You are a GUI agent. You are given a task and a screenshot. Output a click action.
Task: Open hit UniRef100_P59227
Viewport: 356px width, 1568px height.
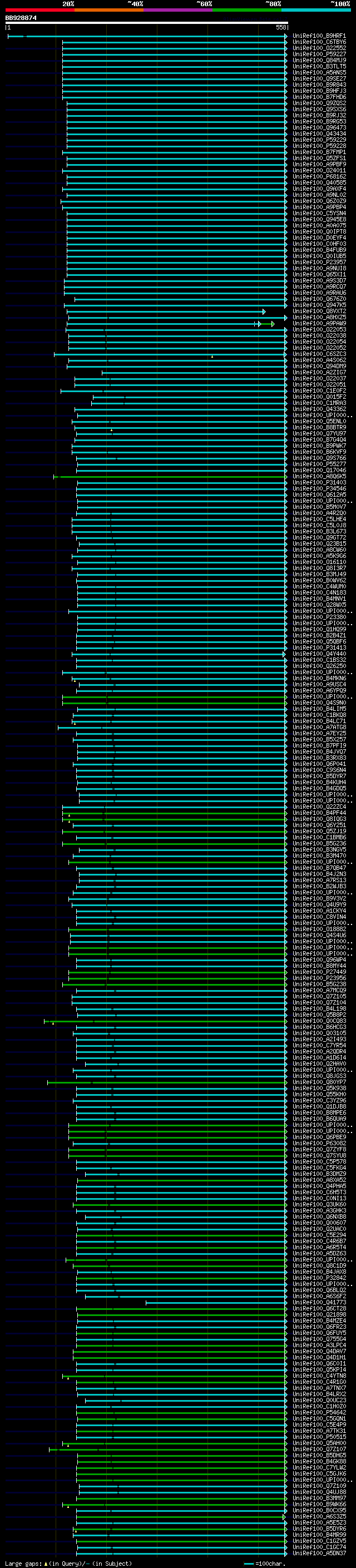(x=319, y=54)
